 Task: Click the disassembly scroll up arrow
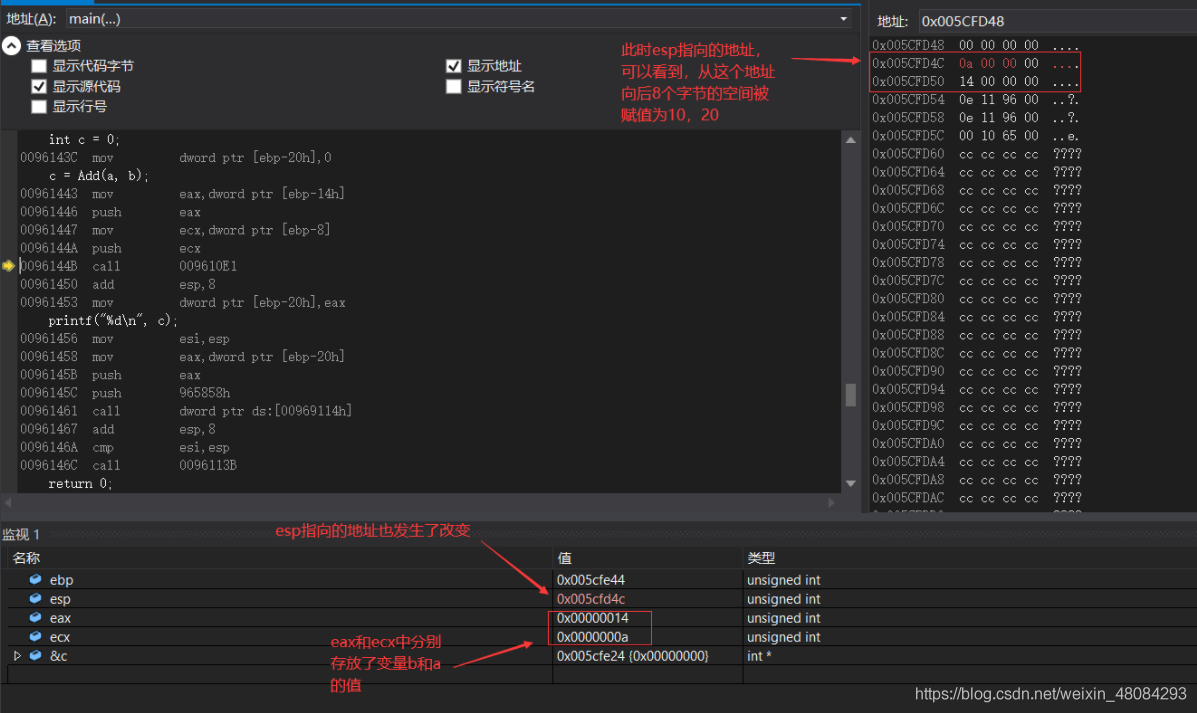point(850,140)
